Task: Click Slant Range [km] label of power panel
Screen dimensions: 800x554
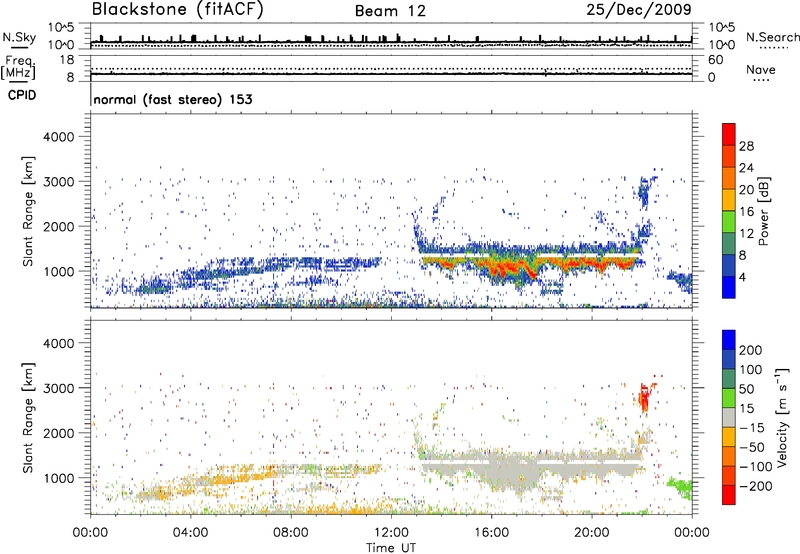Action: click(29, 211)
